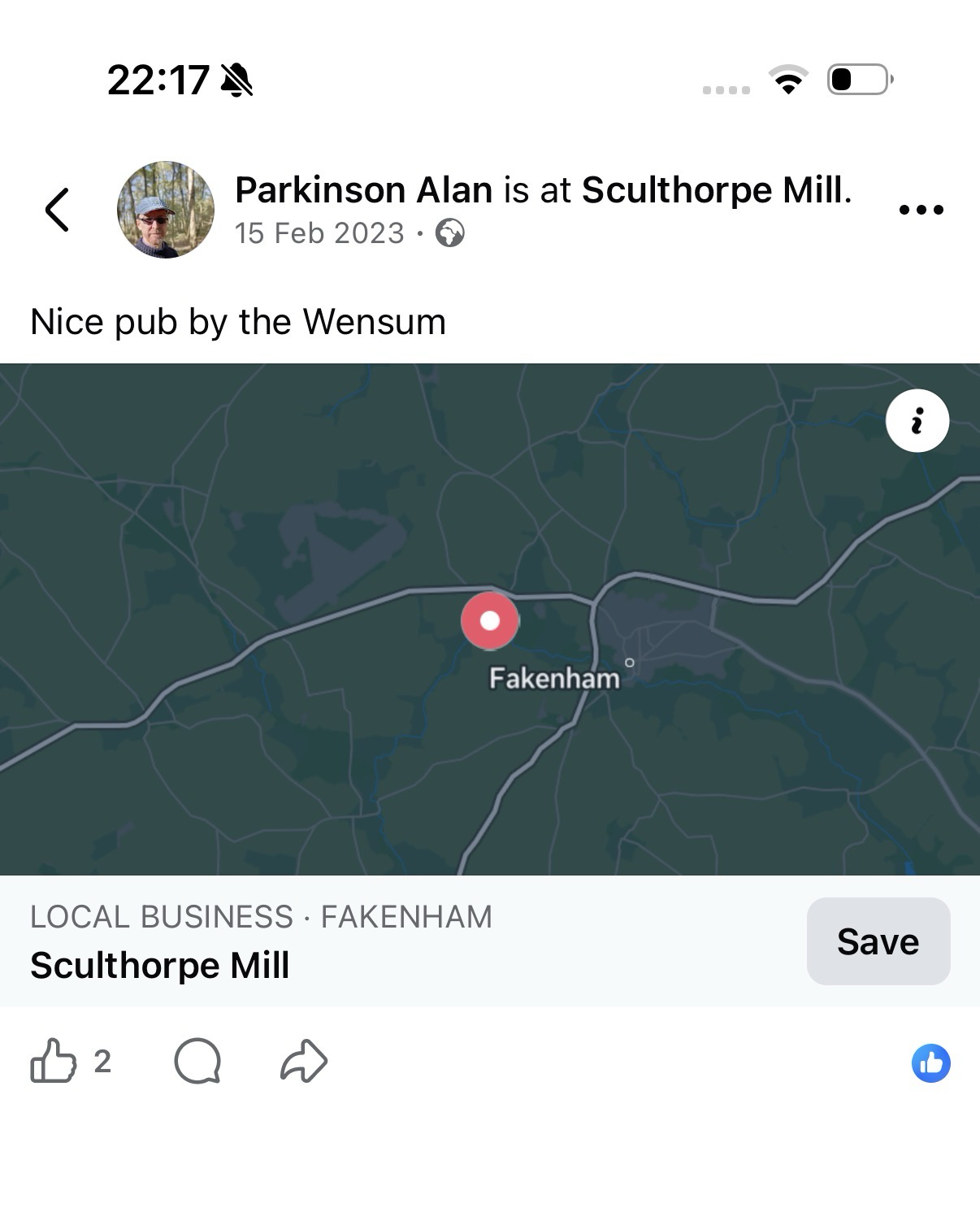The height and width of the screenshot is (1208, 980).
Task: Tap the share arrow icon
Action: click(304, 1061)
